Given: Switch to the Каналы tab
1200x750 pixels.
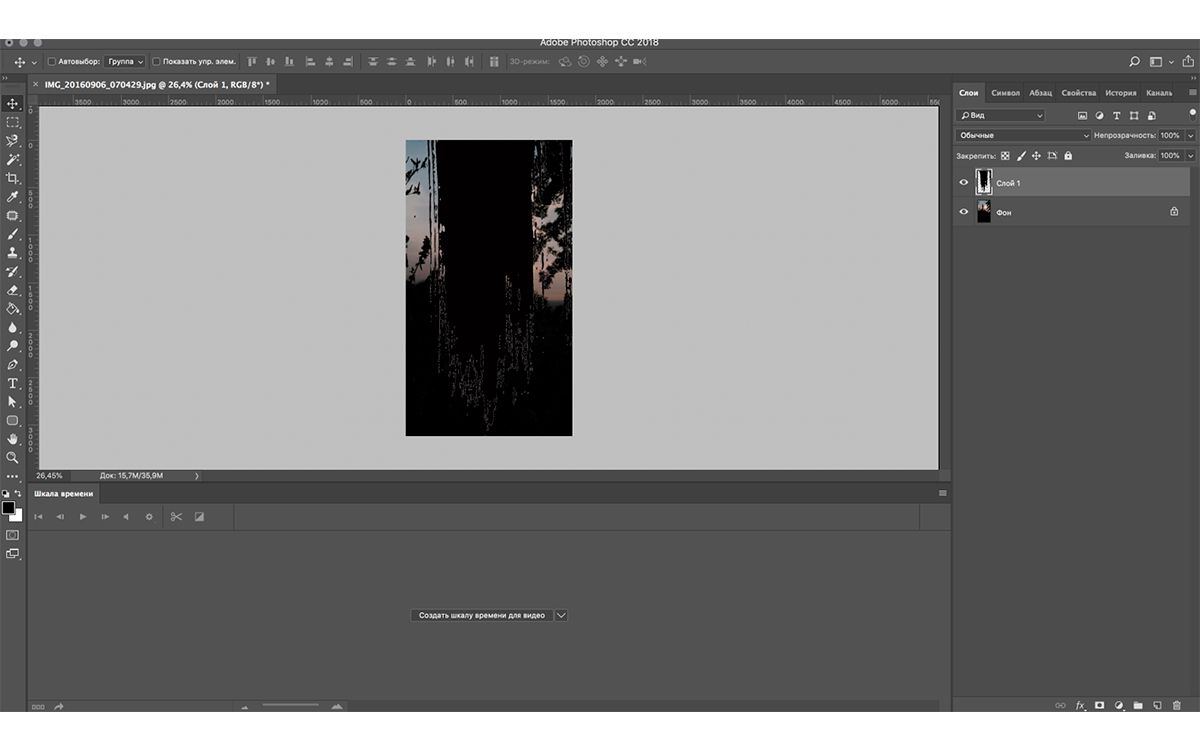Looking at the screenshot, I should point(1159,93).
